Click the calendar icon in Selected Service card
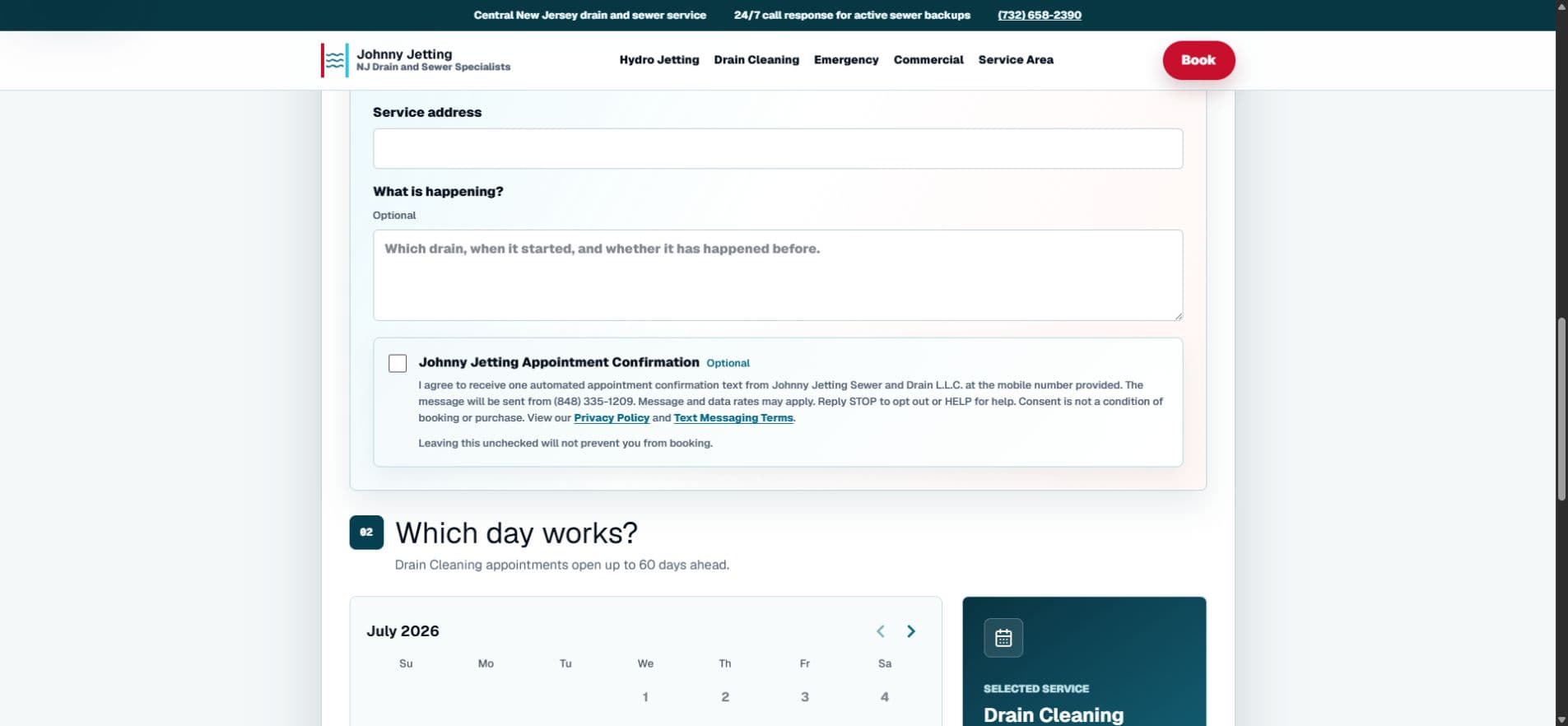1568x726 pixels. [1003, 638]
